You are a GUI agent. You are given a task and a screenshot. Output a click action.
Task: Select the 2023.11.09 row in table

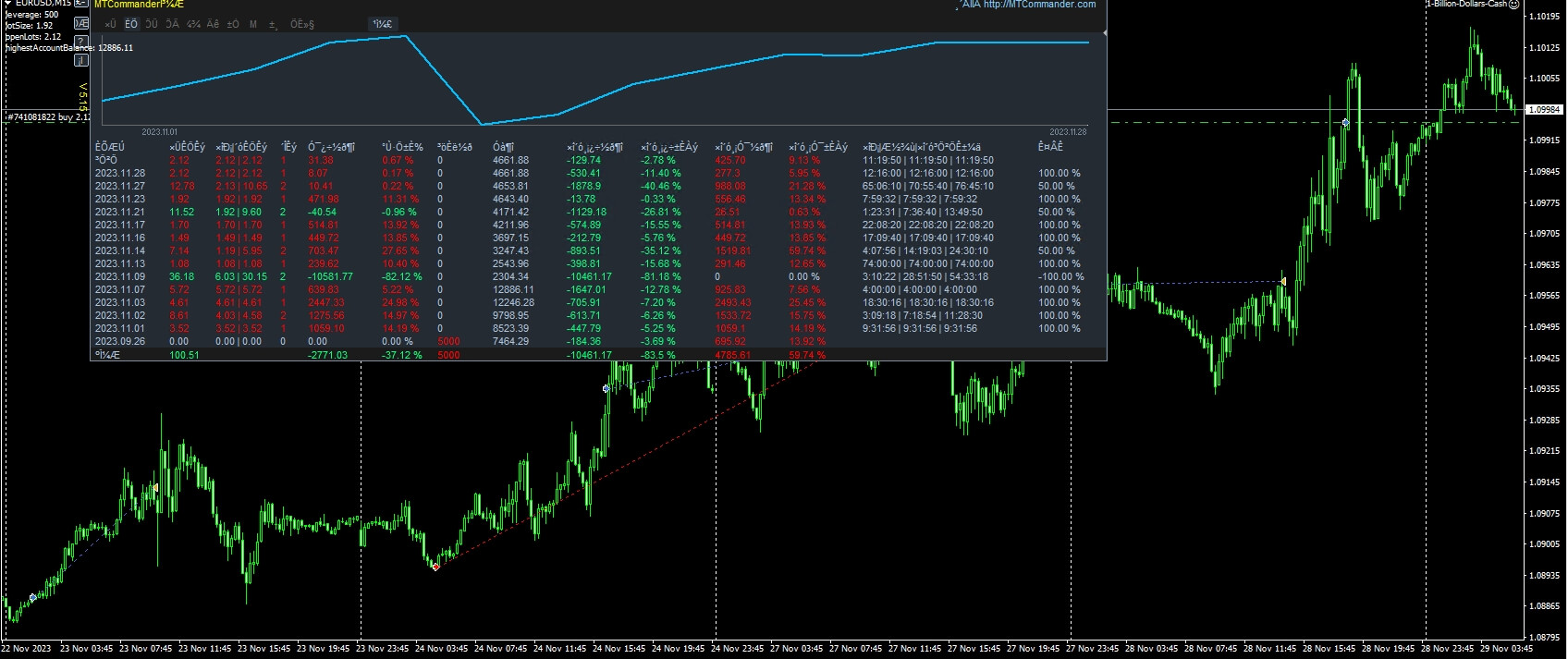120,276
